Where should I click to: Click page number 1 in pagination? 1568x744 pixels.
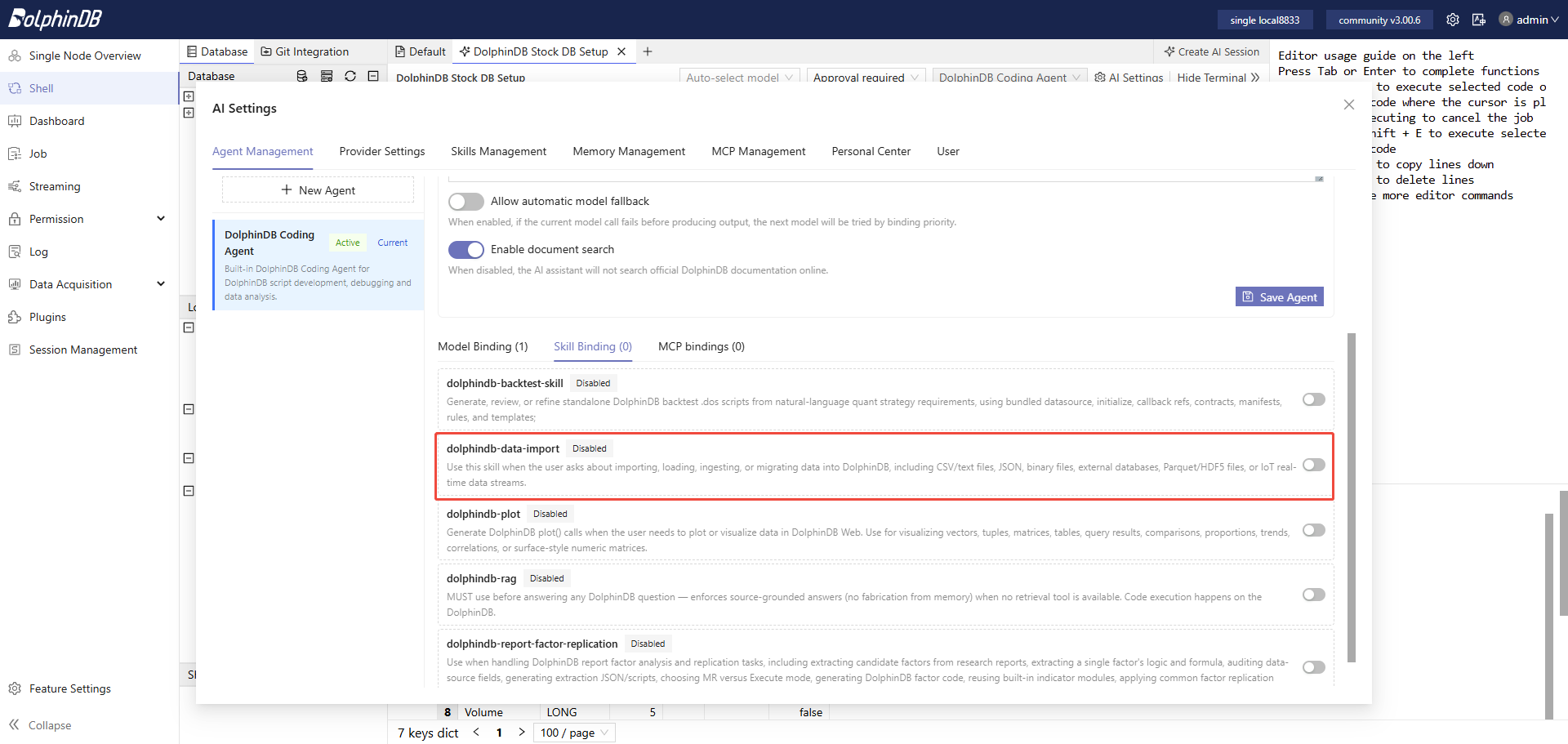[x=499, y=733]
